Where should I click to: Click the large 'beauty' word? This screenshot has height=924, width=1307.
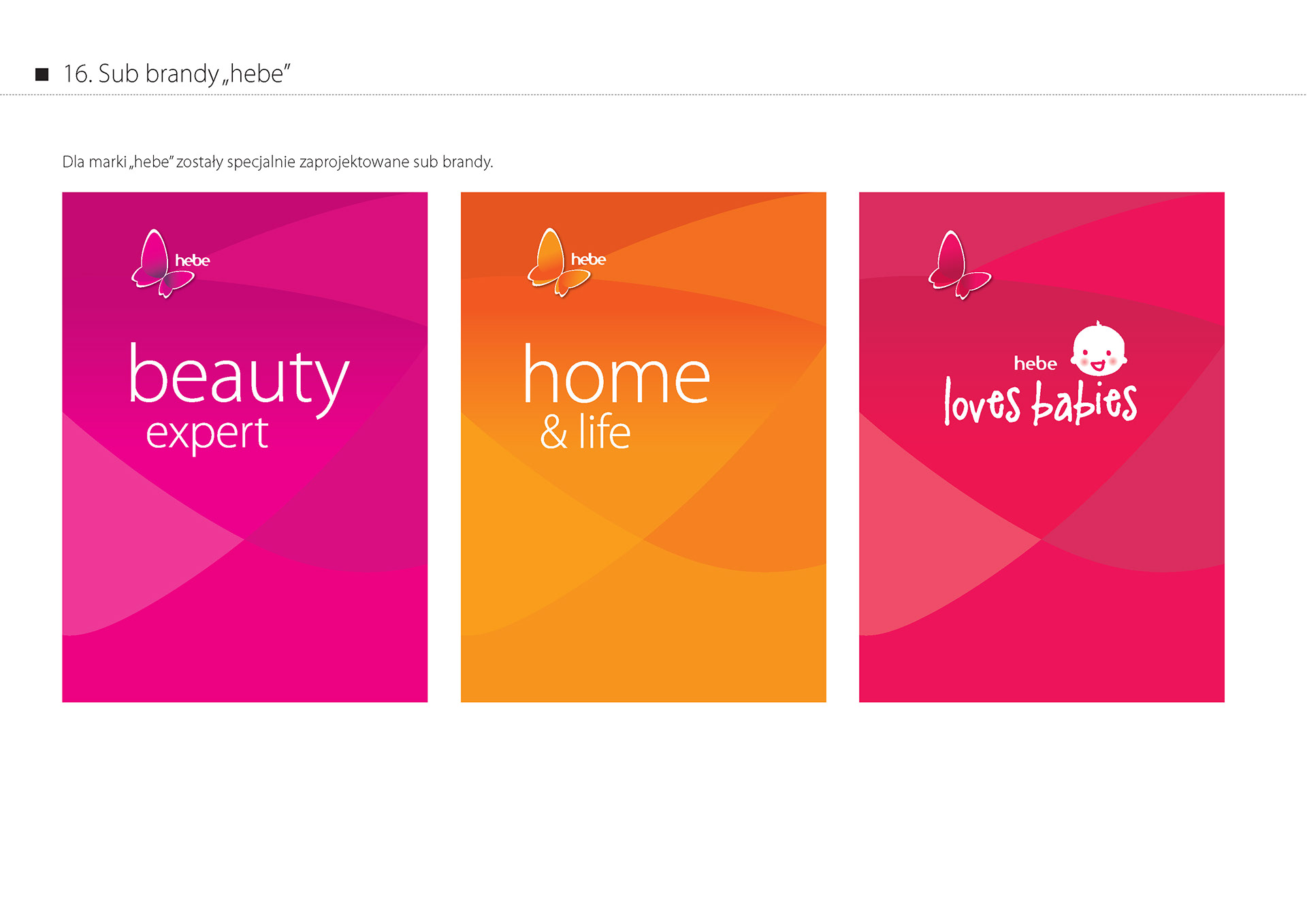pyautogui.click(x=238, y=376)
